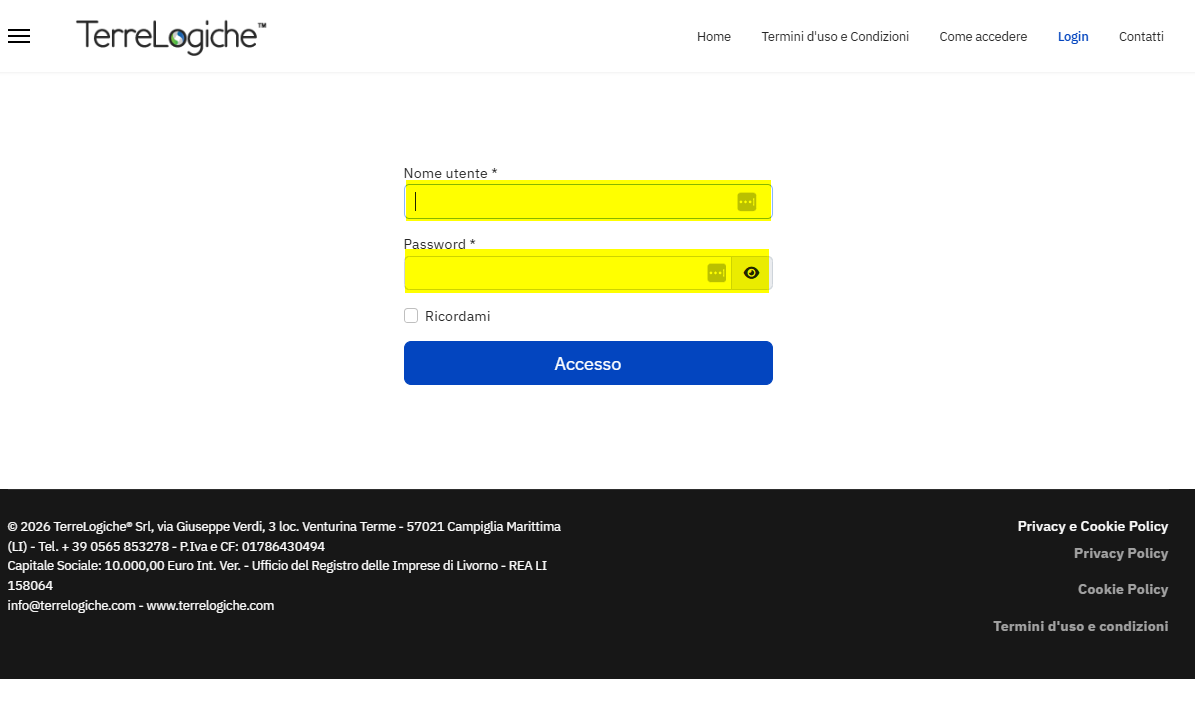Click the info@terrelogiche.com email address
Viewport: 1195px width, 709px height.
(72, 605)
